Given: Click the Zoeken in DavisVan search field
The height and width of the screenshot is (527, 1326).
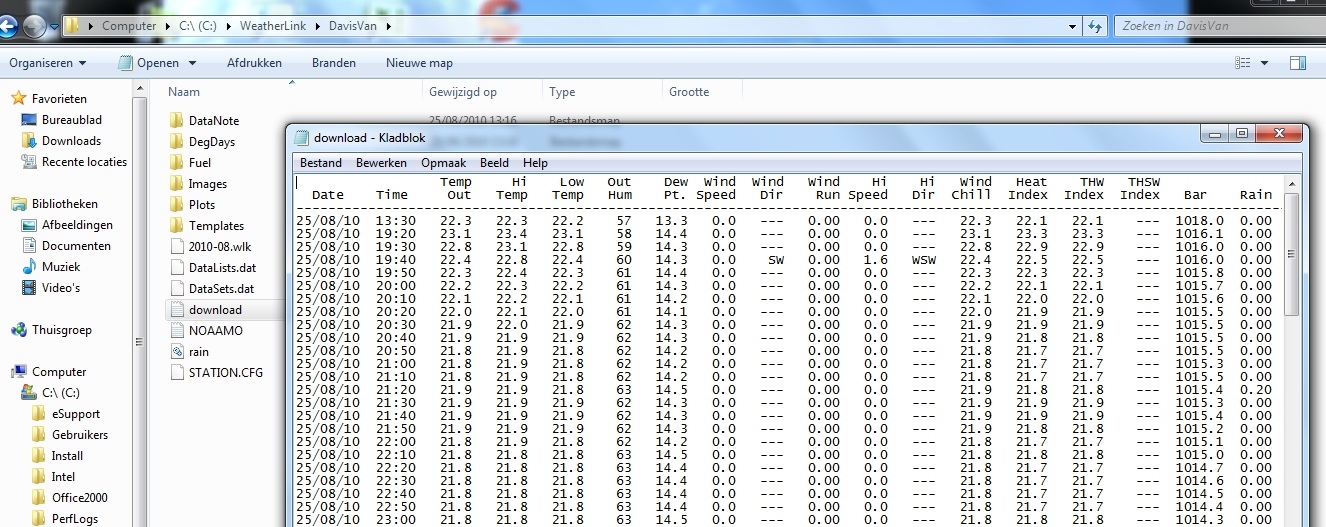Looking at the screenshot, I should (1217, 26).
